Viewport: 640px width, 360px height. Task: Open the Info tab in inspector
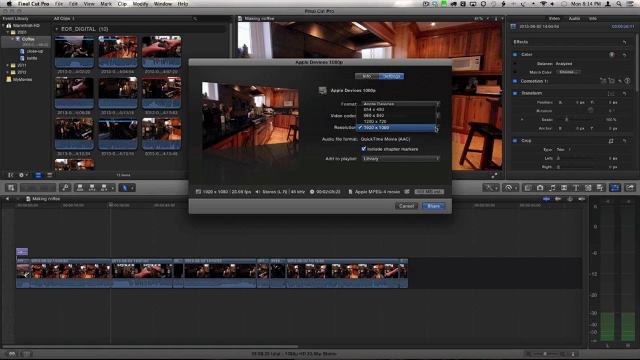pyautogui.click(x=592, y=19)
